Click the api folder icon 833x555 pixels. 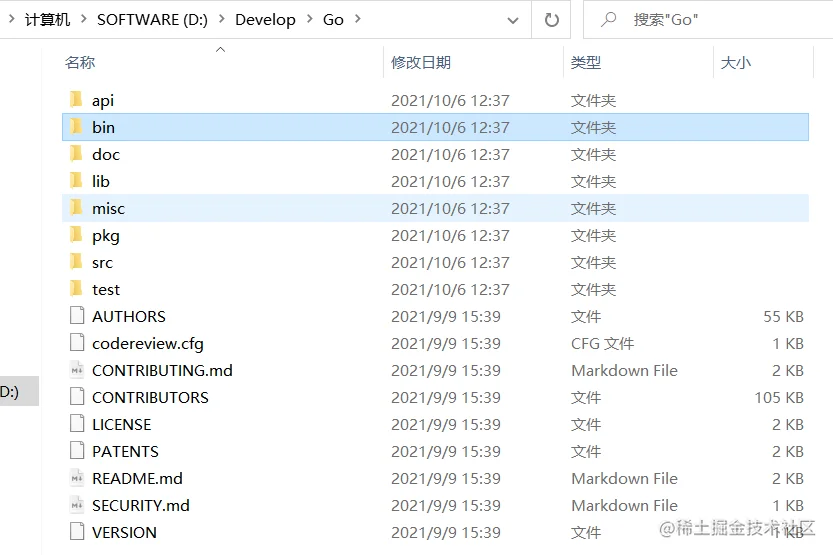76,99
